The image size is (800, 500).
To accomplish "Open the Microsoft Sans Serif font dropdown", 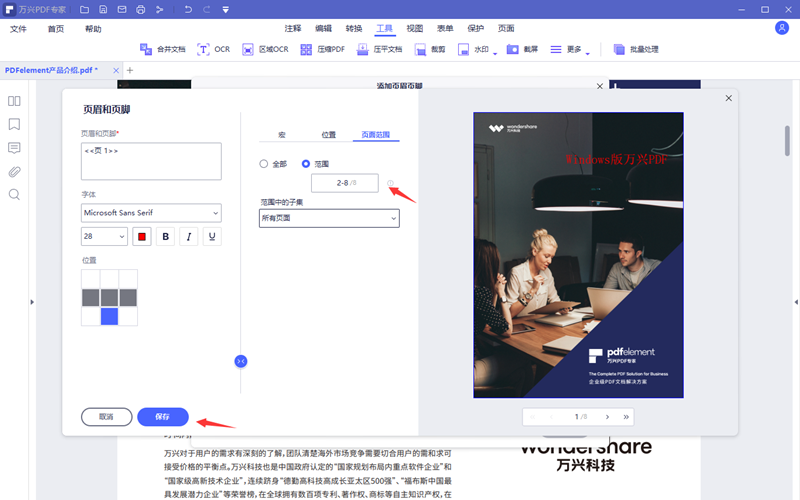I will 151,212.
